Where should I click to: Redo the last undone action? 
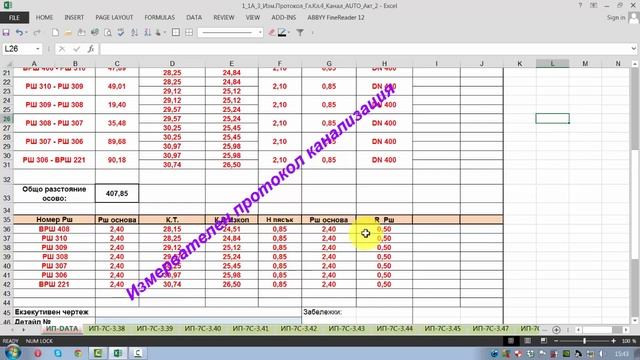coord(37,33)
